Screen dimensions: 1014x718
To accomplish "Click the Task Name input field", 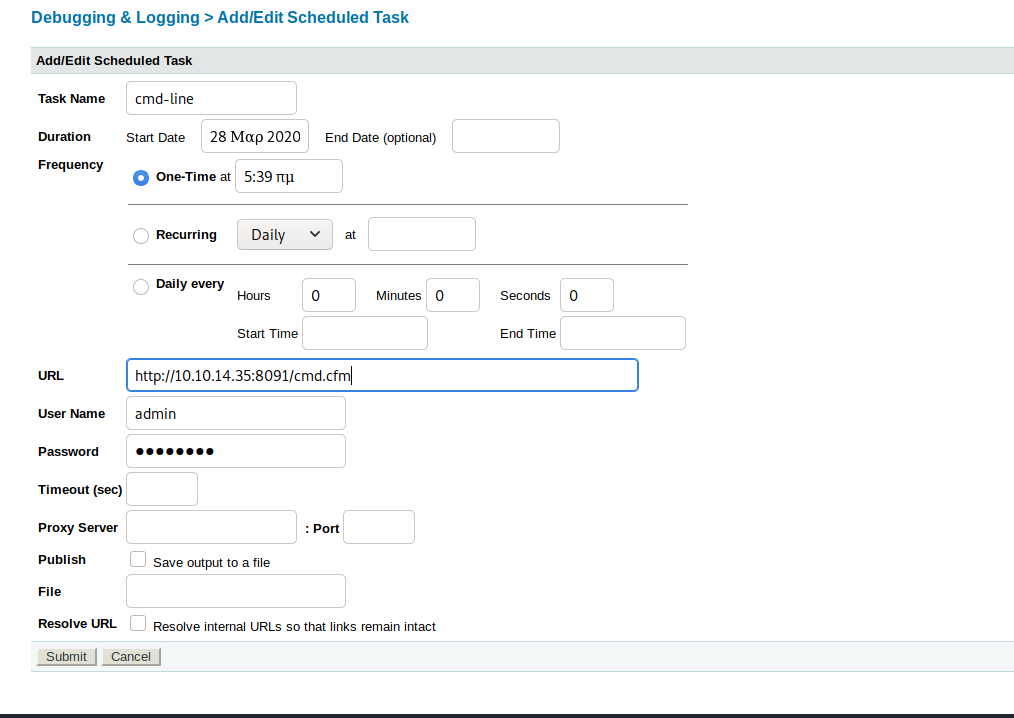I will (211, 98).
